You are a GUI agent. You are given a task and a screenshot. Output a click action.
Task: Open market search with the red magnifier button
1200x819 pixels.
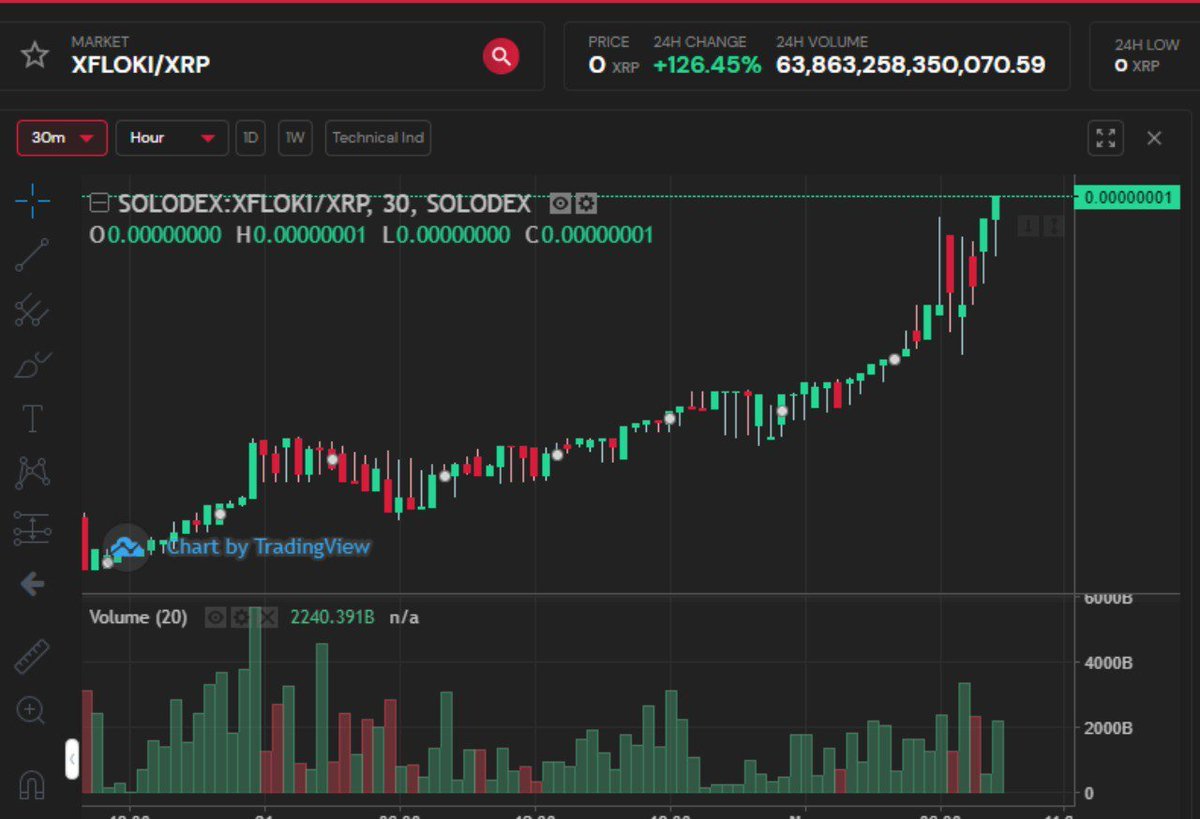pos(501,56)
